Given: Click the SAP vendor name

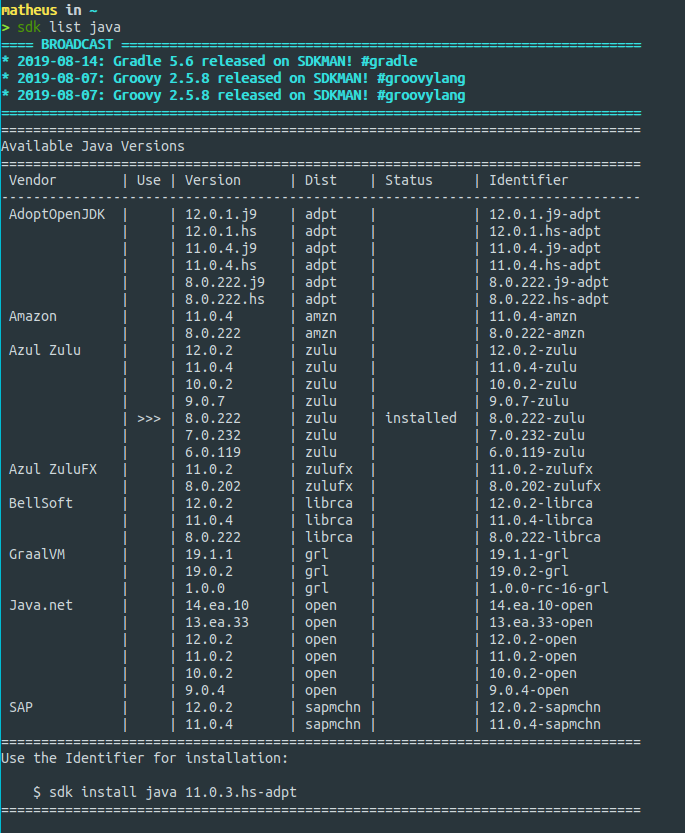Looking at the screenshot, I should (21, 707).
